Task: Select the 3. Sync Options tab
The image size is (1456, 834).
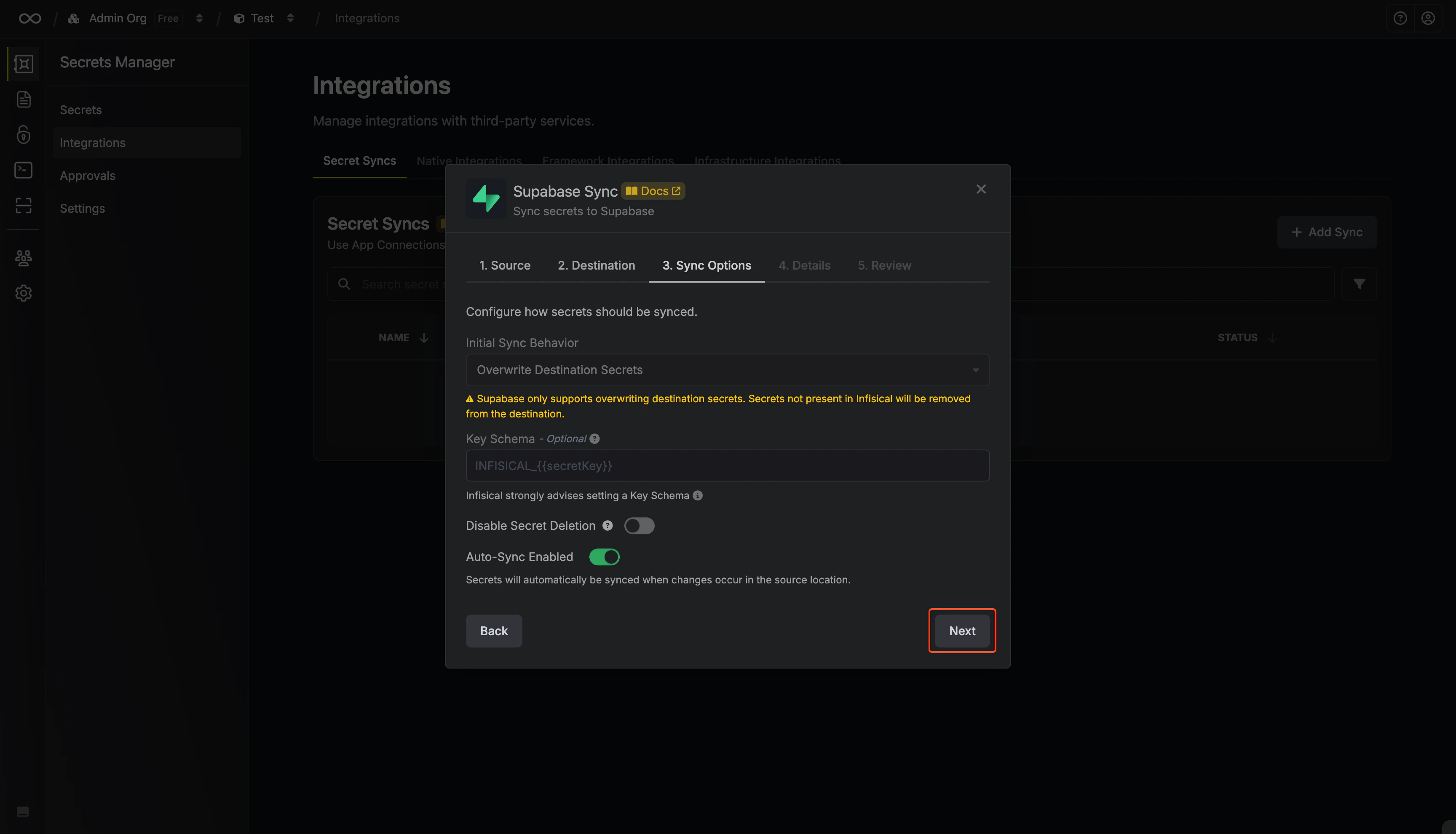Action: click(707, 265)
